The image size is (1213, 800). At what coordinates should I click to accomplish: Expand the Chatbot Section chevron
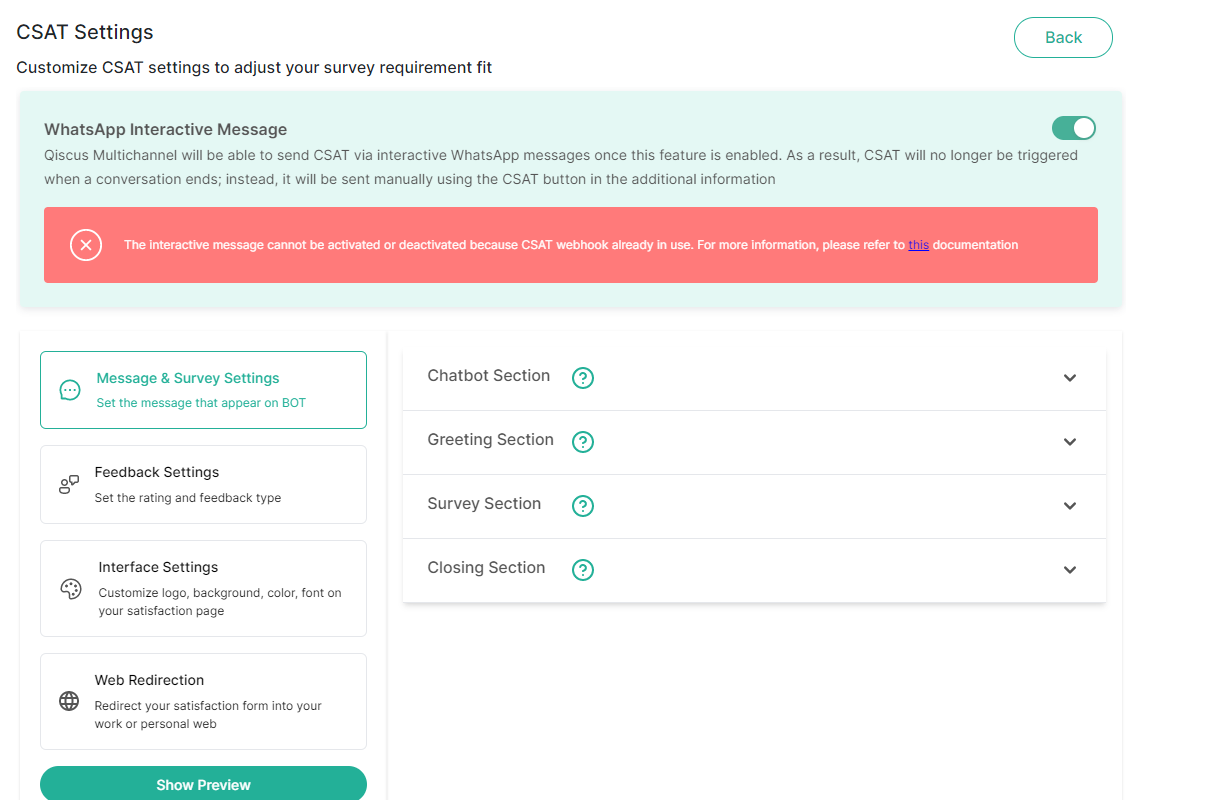pyautogui.click(x=1070, y=378)
